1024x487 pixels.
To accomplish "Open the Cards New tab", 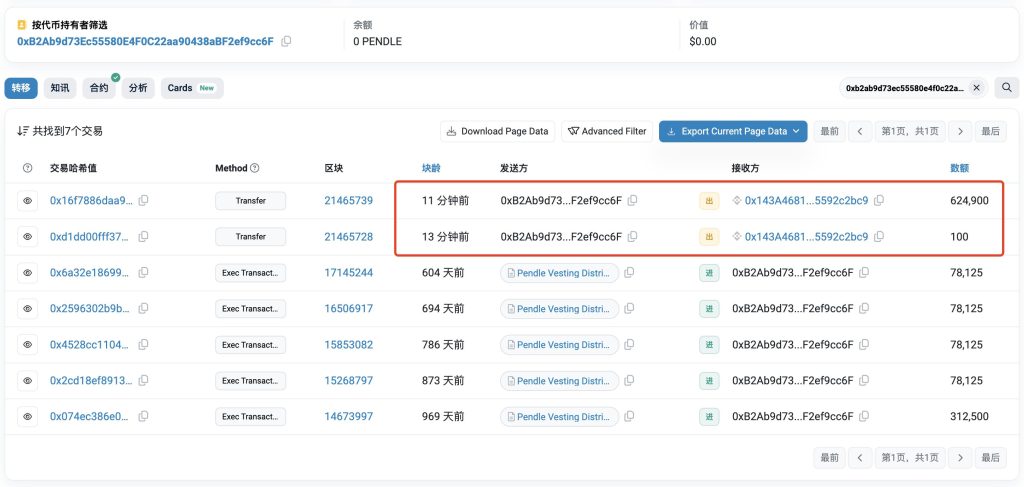I will point(191,88).
